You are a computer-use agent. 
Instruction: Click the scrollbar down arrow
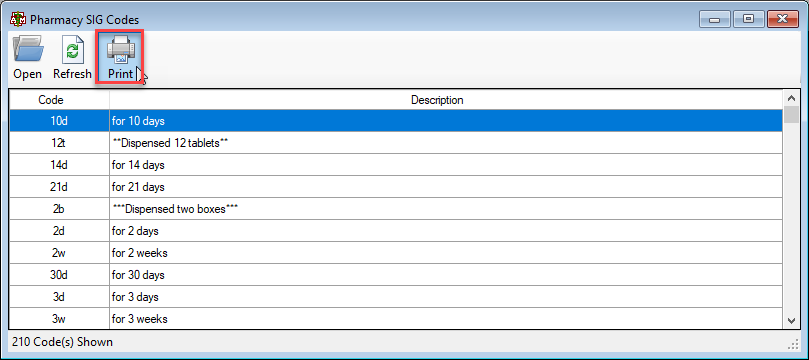click(791, 321)
